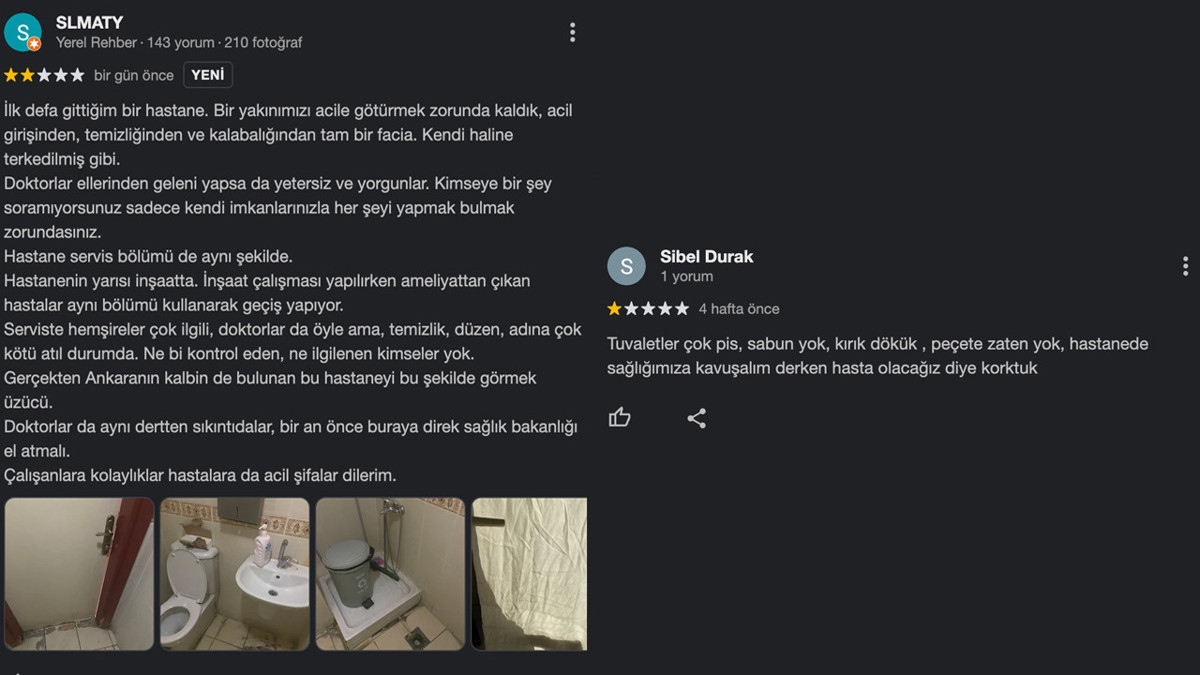Share Sibel Durak's review
Image resolution: width=1200 pixels, height=675 pixels.
tap(697, 418)
